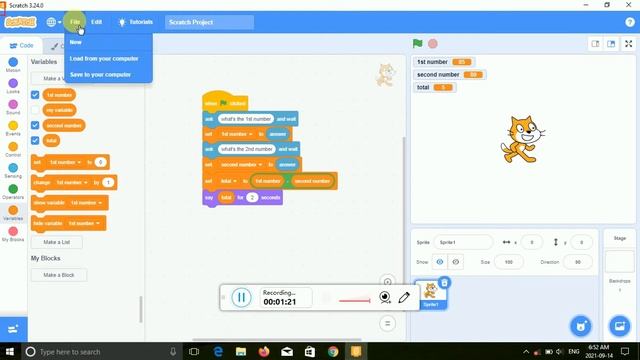Select the My Blocks category
The image size is (640, 360).
[13, 234]
